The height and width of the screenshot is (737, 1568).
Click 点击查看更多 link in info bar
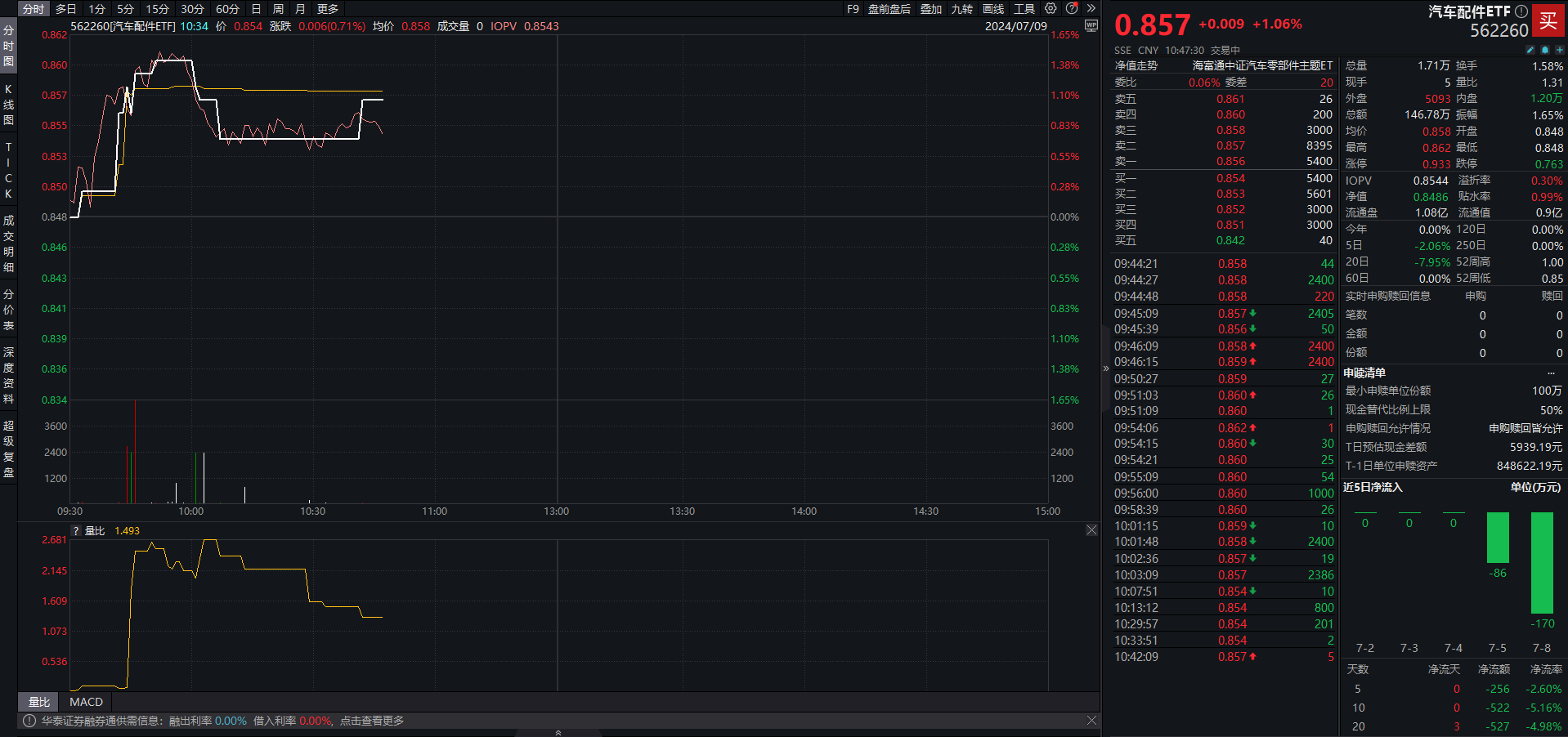372,721
